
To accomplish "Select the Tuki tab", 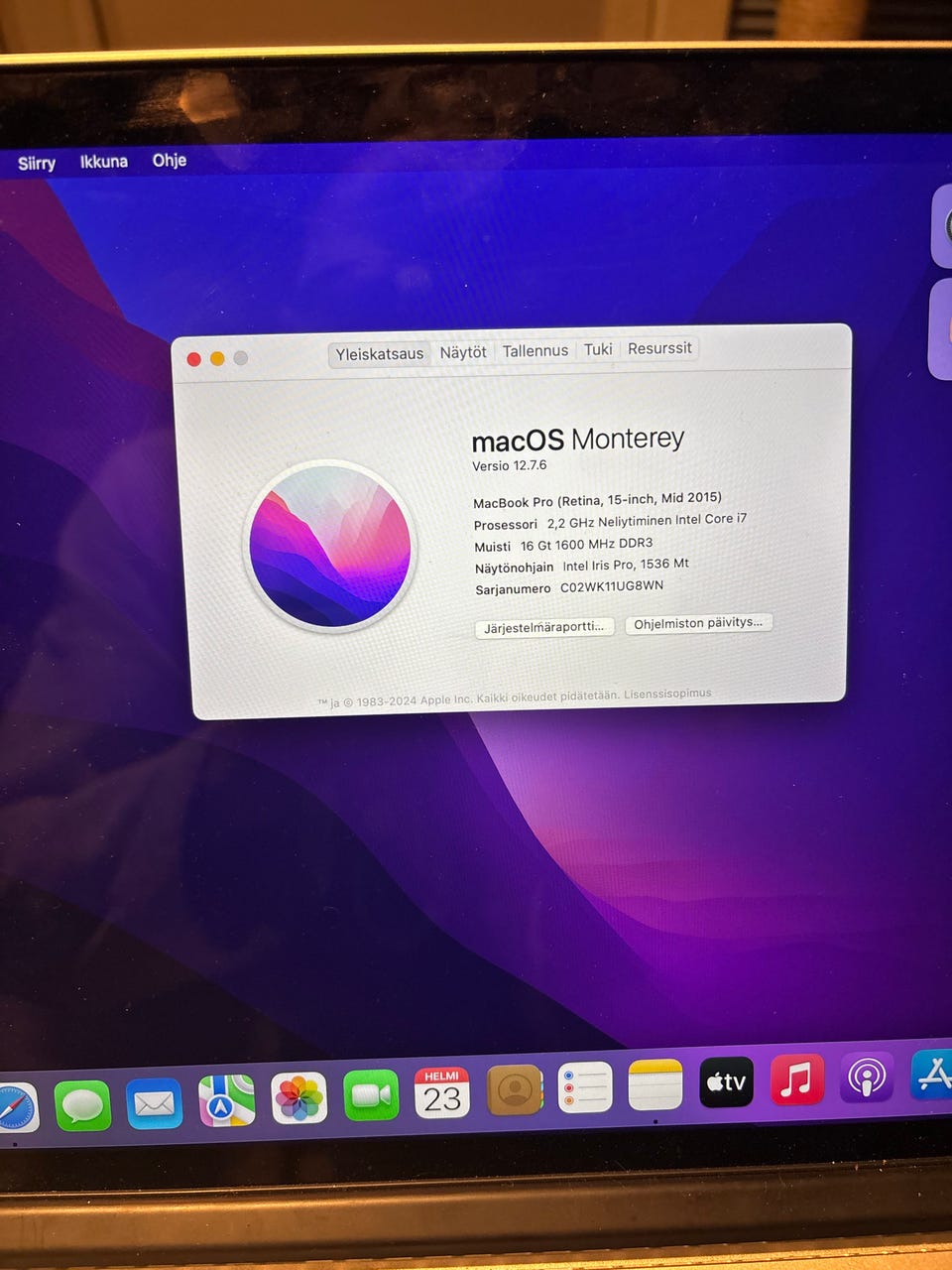I will [x=598, y=349].
